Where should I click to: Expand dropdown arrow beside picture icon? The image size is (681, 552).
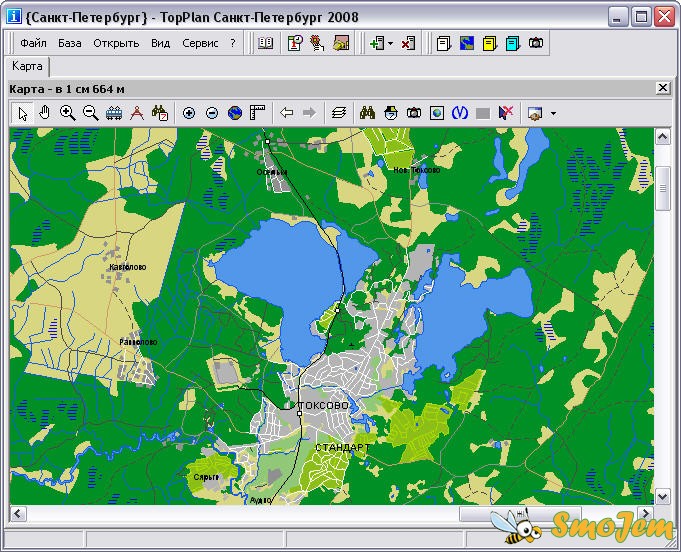tap(553, 113)
